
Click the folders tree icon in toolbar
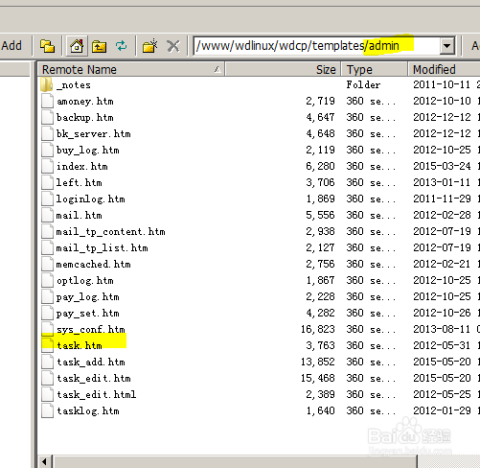click(x=47, y=46)
